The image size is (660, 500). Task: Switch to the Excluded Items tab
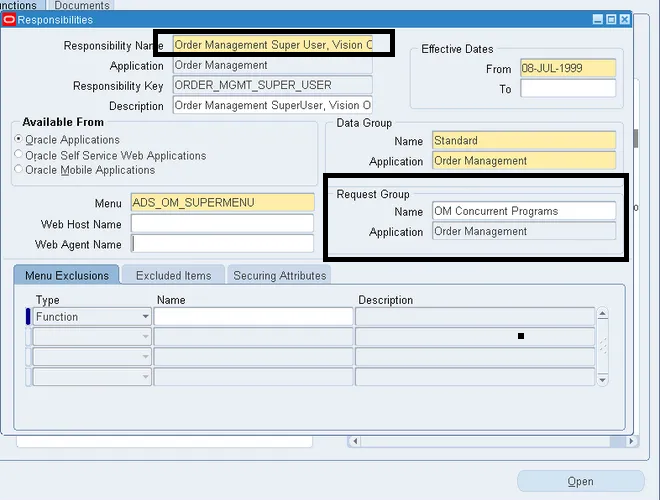[173, 275]
